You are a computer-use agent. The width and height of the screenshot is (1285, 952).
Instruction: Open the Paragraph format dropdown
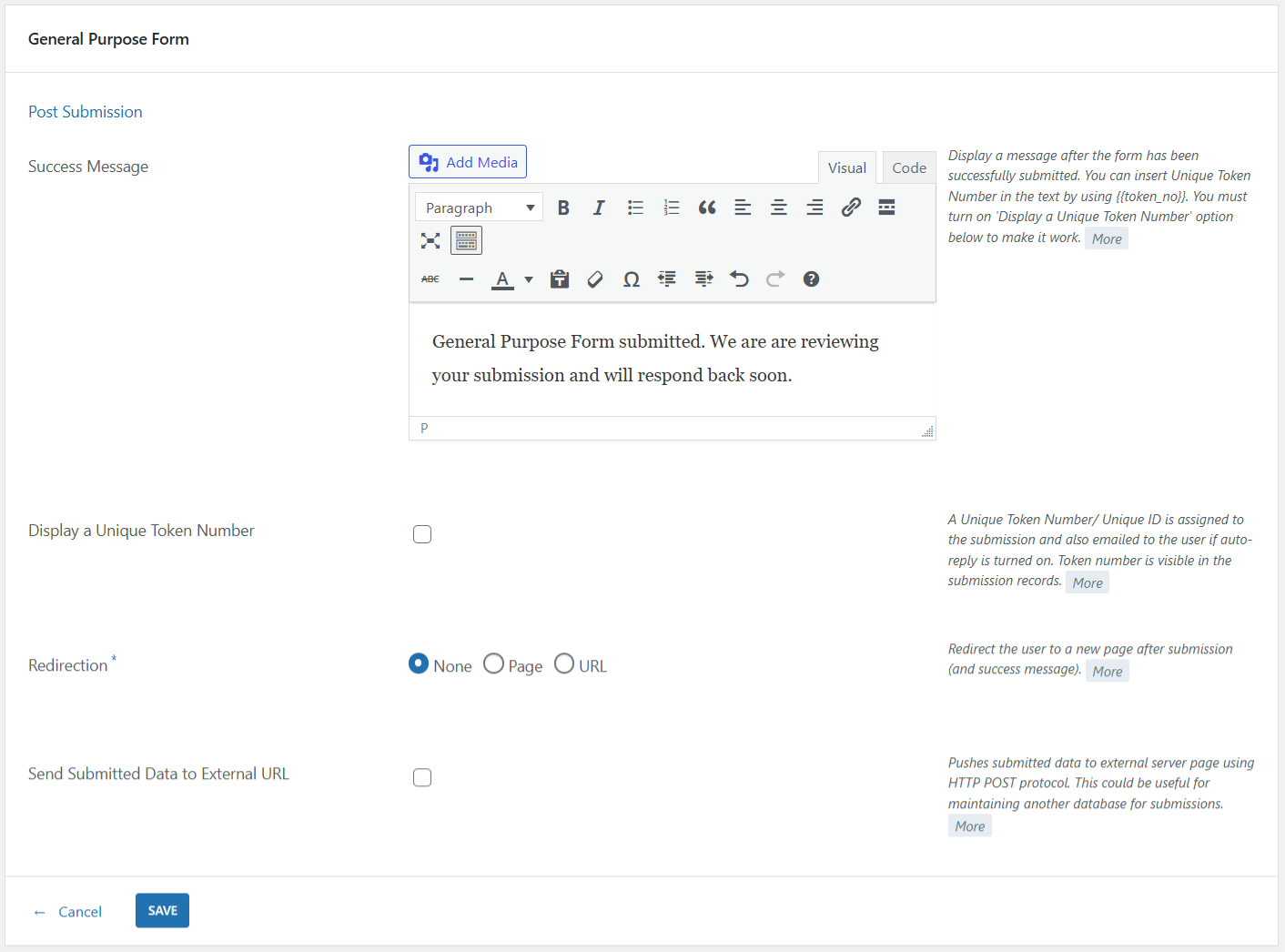pyautogui.click(x=479, y=208)
